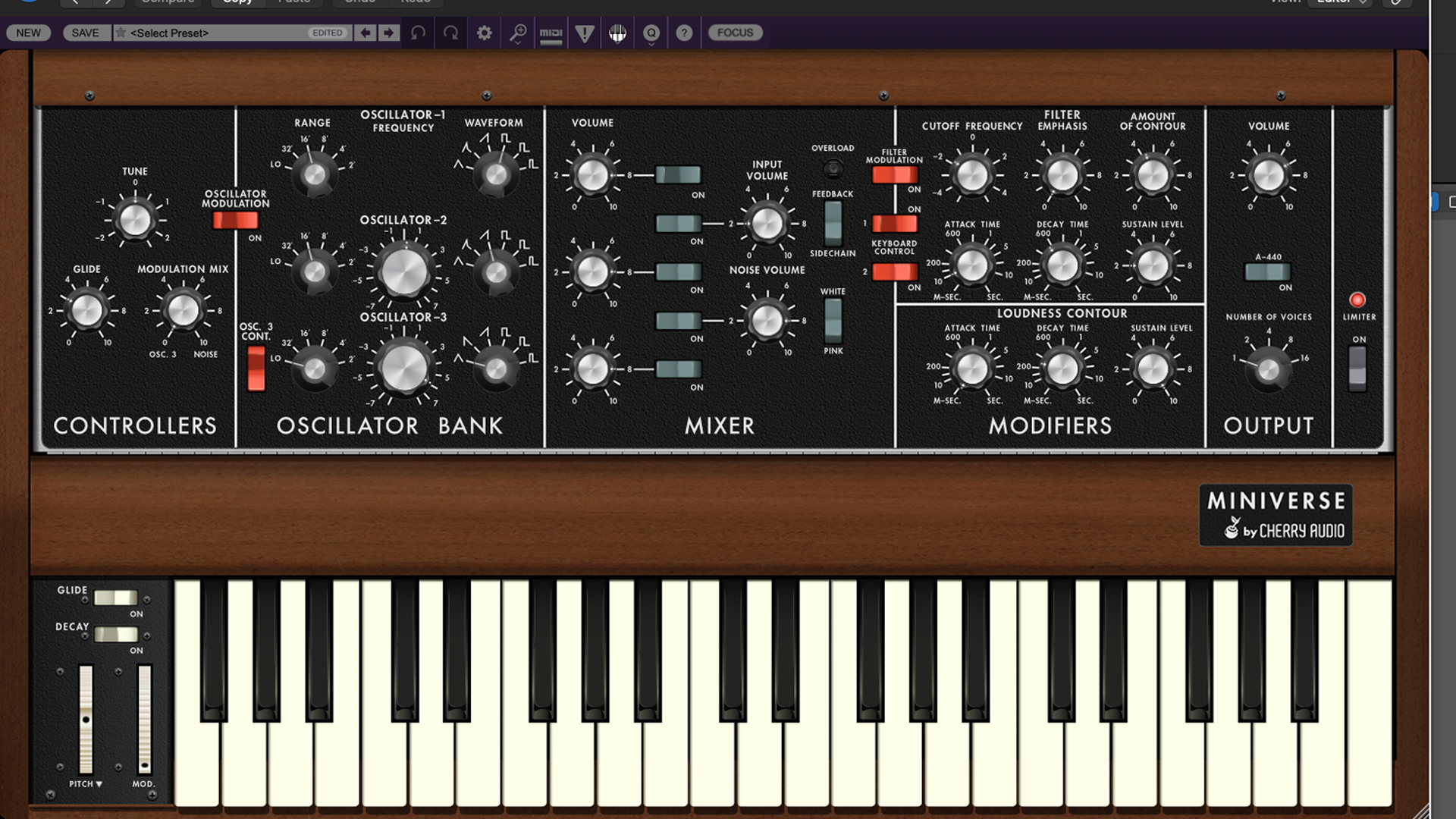Open the MIDI tab icon
This screenshot has height=819, width=1456.
551,33
